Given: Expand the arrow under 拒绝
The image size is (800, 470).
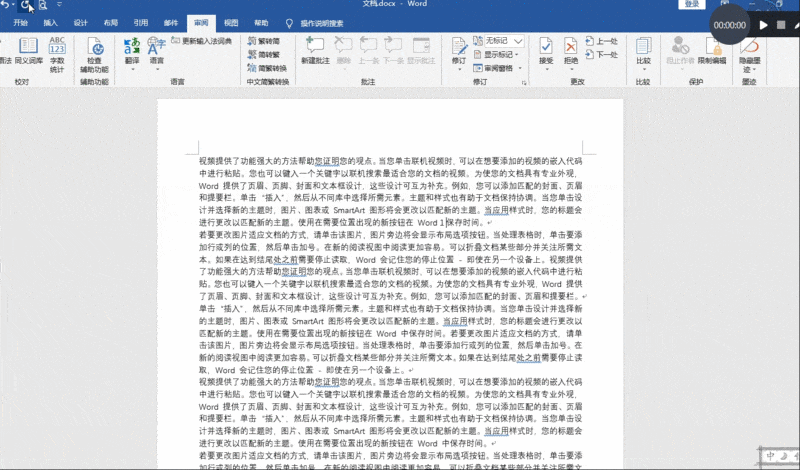Looking at the screenshot, I should click(x=571, y=69).
